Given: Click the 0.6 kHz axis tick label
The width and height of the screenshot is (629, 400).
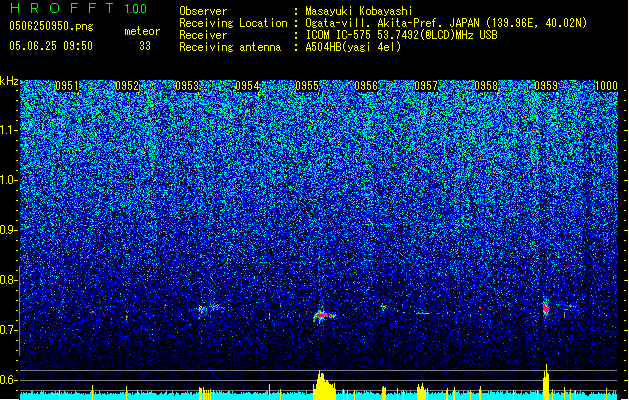Looking at the screenshot, I should pos(9,380).
